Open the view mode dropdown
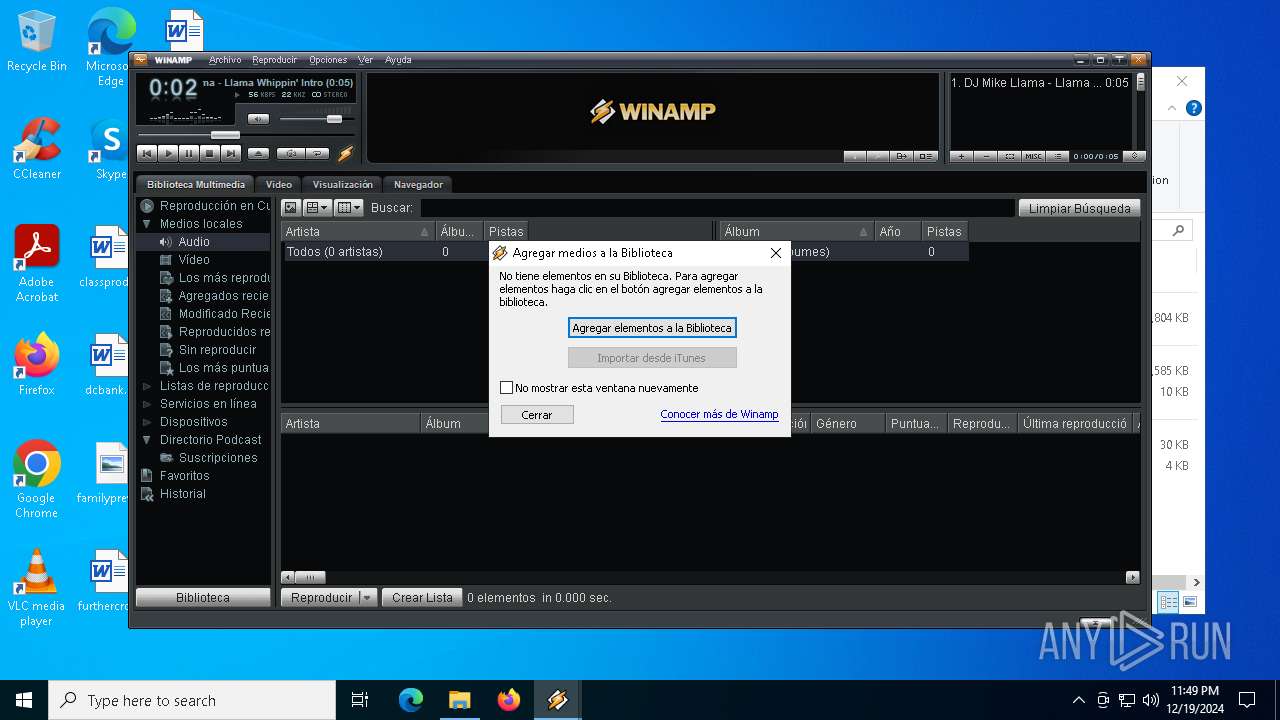 pos(318,208)
